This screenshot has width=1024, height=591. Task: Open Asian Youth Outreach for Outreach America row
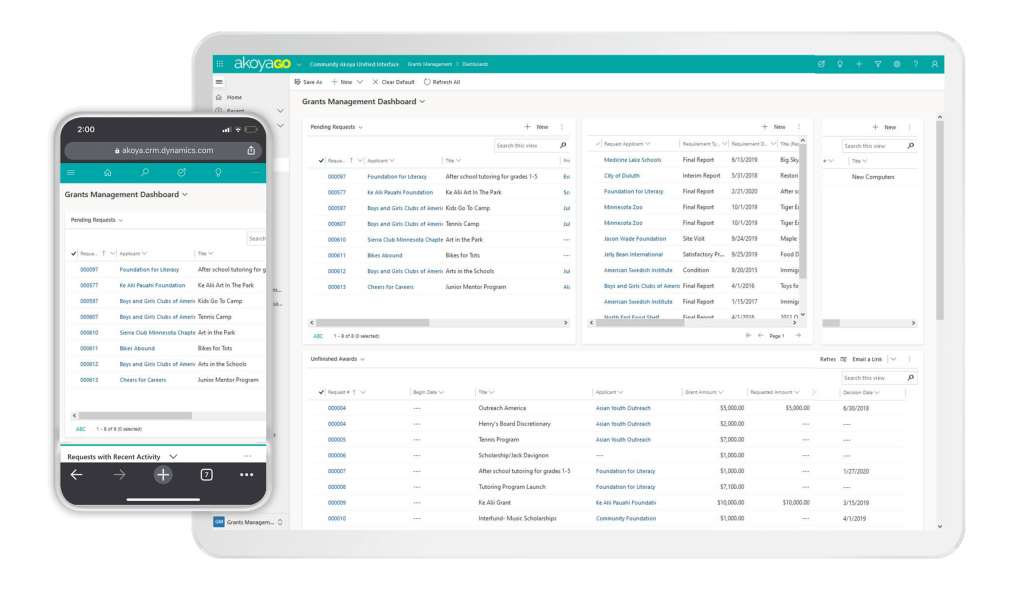coord(623,408)
